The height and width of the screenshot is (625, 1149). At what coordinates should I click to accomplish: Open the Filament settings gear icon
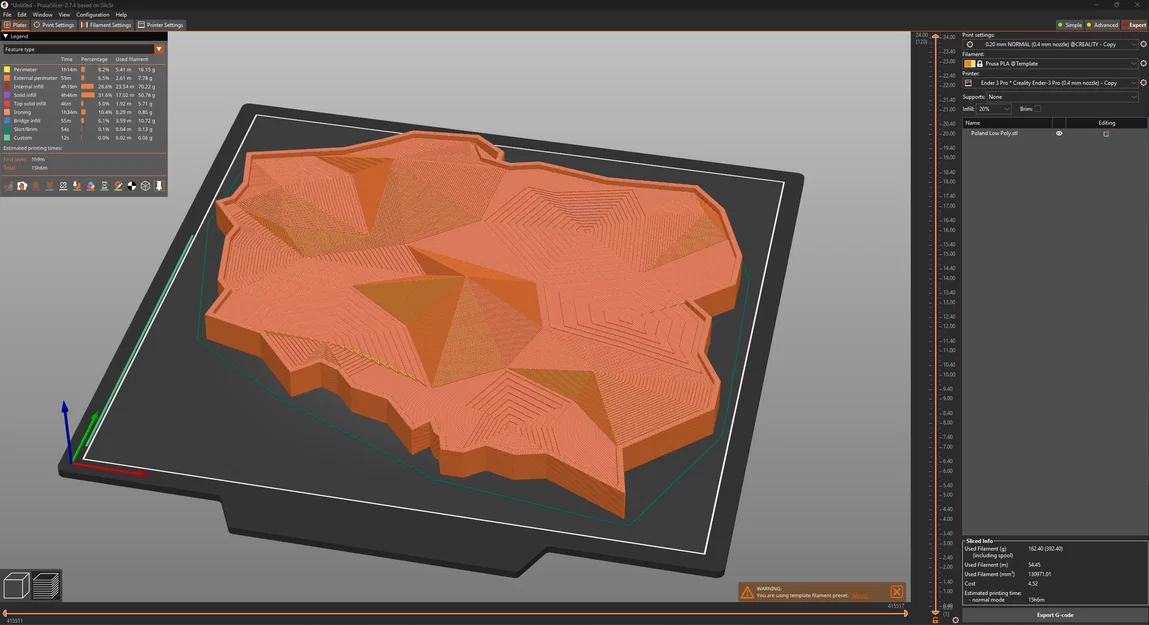pos(1143,63)
